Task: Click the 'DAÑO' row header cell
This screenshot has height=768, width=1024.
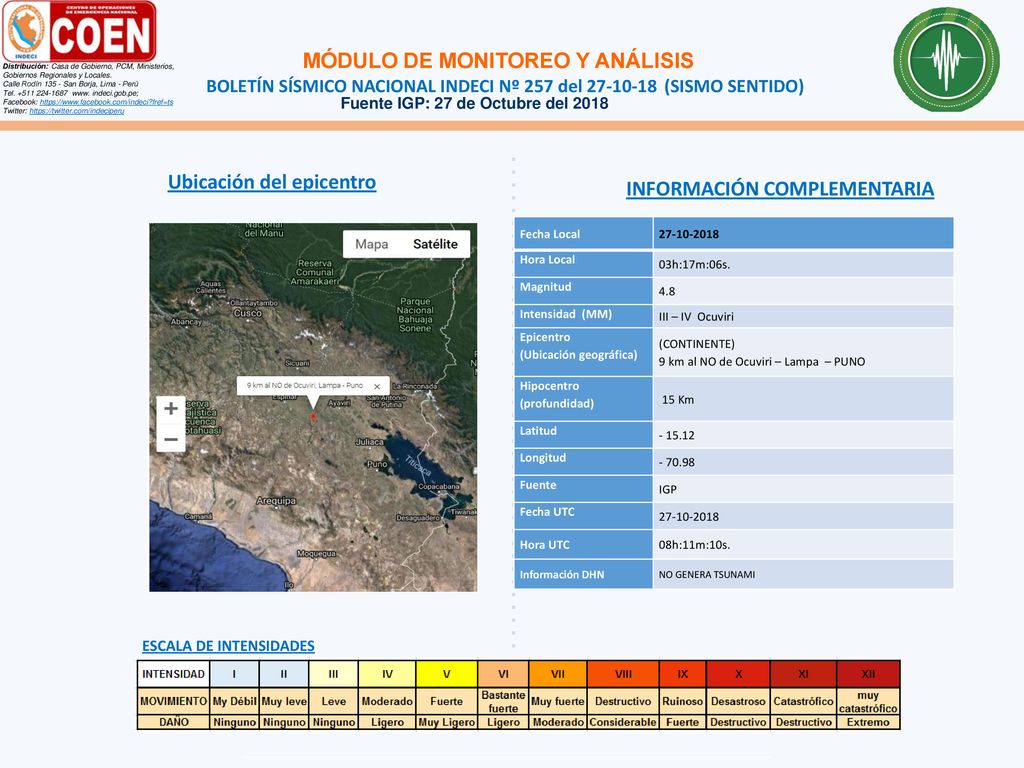Action: tap(174, 722)
